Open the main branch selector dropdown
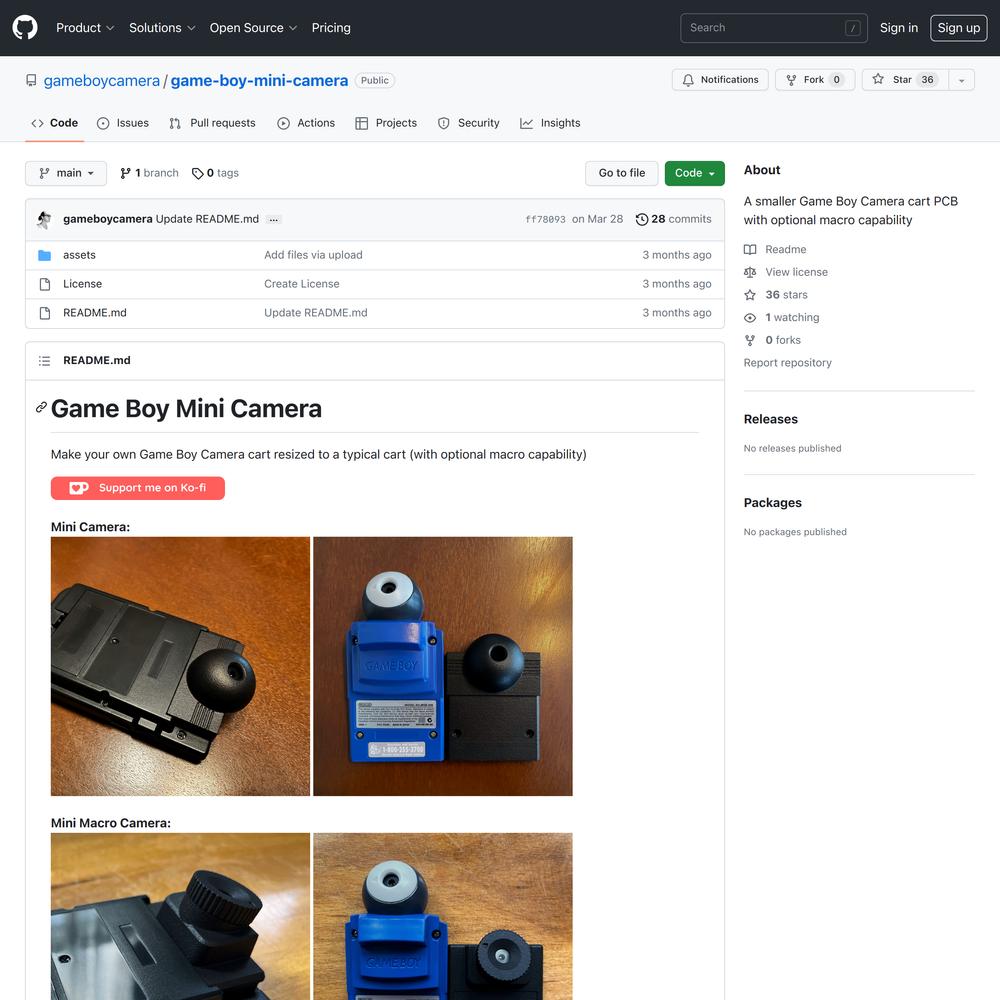 click(66, 173)
